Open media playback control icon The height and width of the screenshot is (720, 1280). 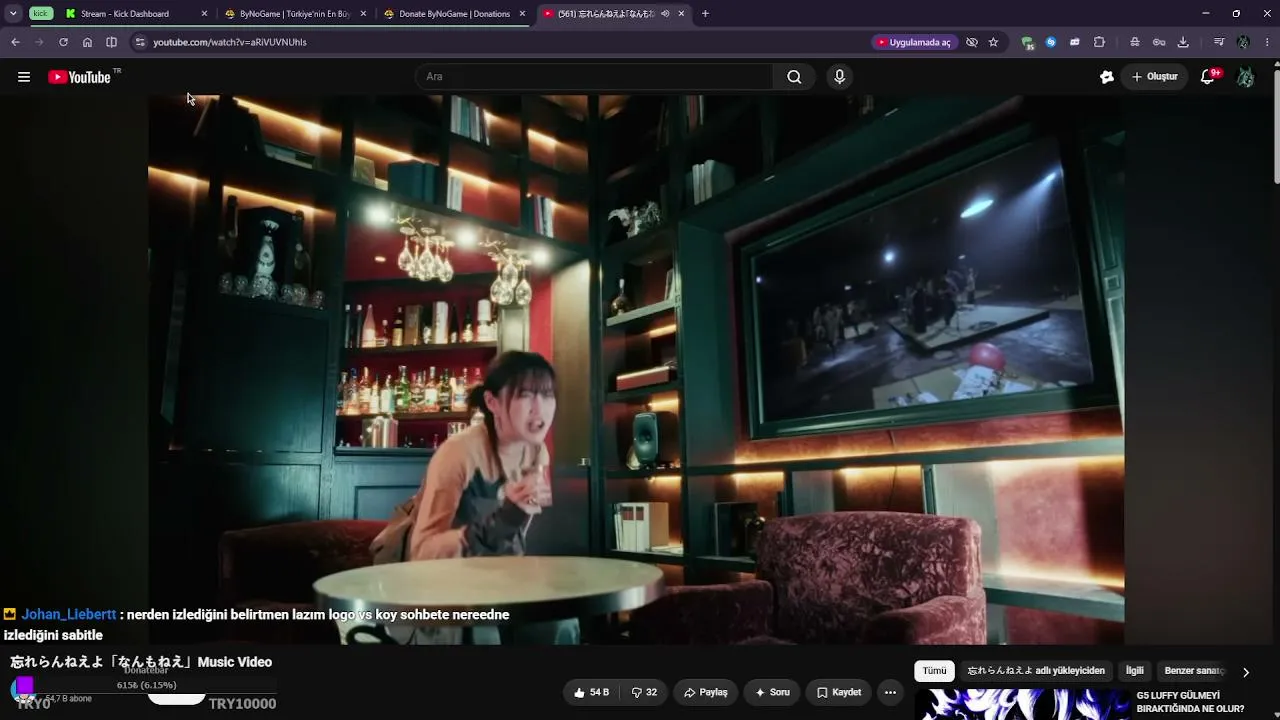[1219, 42]
